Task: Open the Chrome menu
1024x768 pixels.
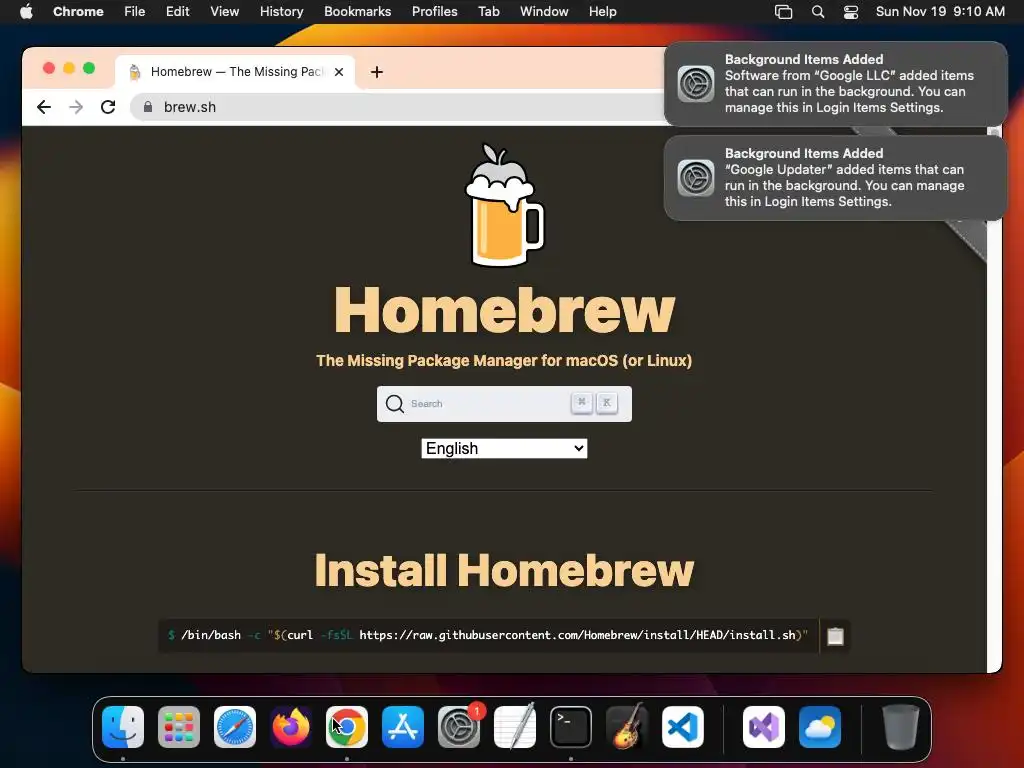Action: (78, 11)
